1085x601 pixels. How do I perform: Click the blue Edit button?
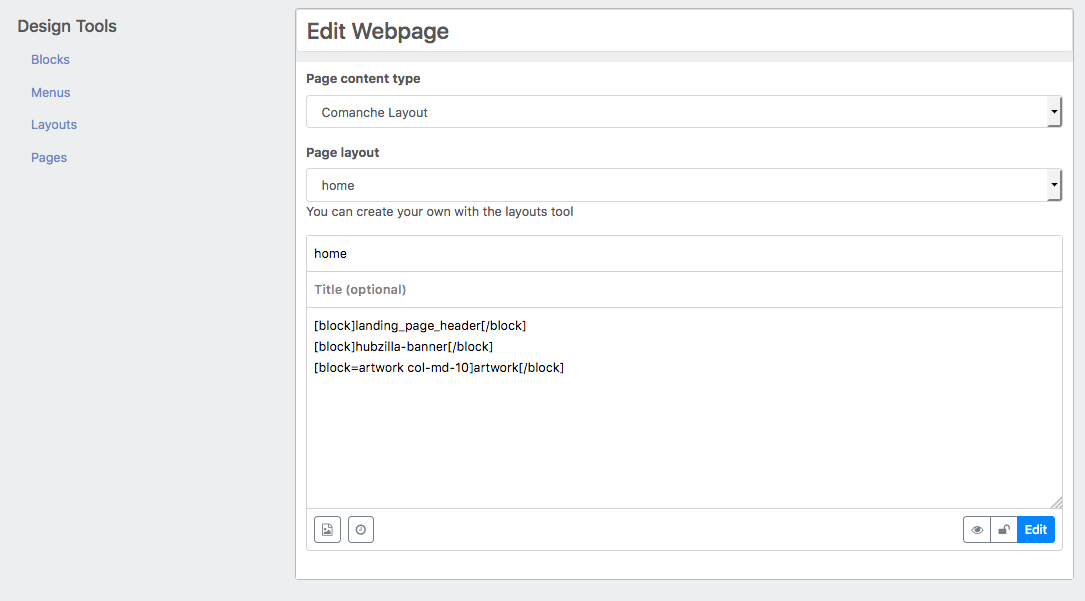(x=1035, y=529)
